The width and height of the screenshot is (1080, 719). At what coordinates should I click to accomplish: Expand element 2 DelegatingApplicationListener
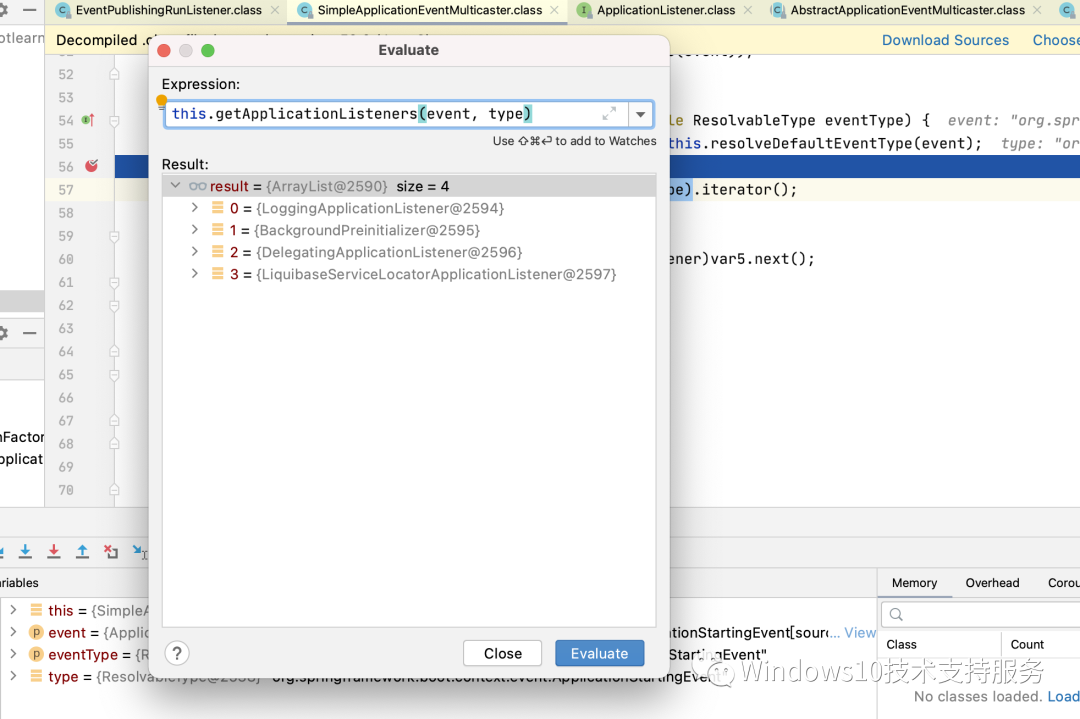[194, 251]
